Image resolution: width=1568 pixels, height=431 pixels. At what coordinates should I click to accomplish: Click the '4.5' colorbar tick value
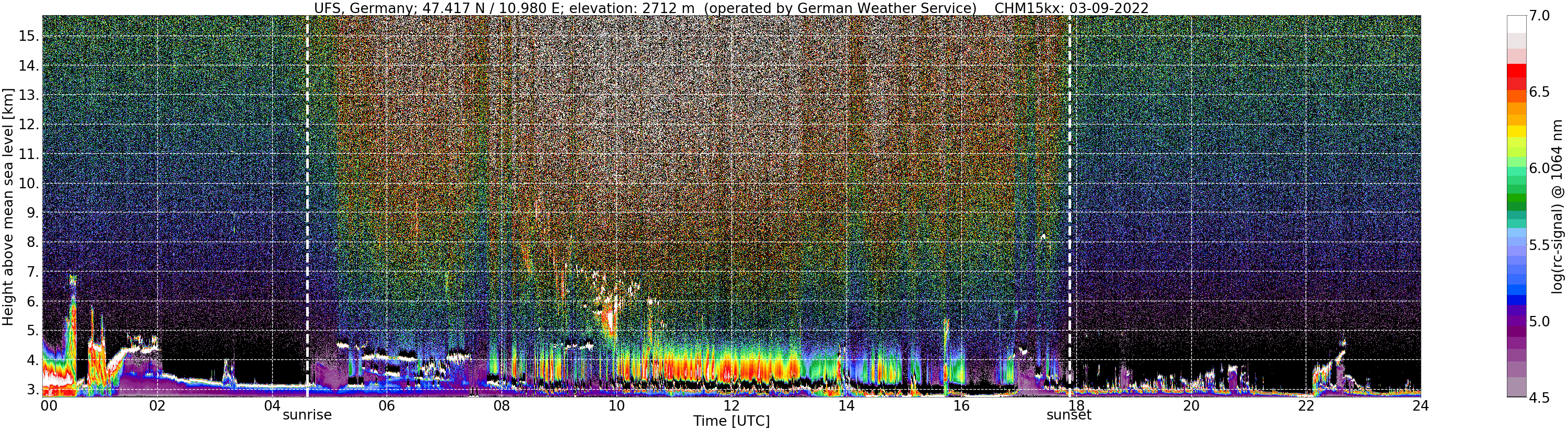(x=1538, y=398)
